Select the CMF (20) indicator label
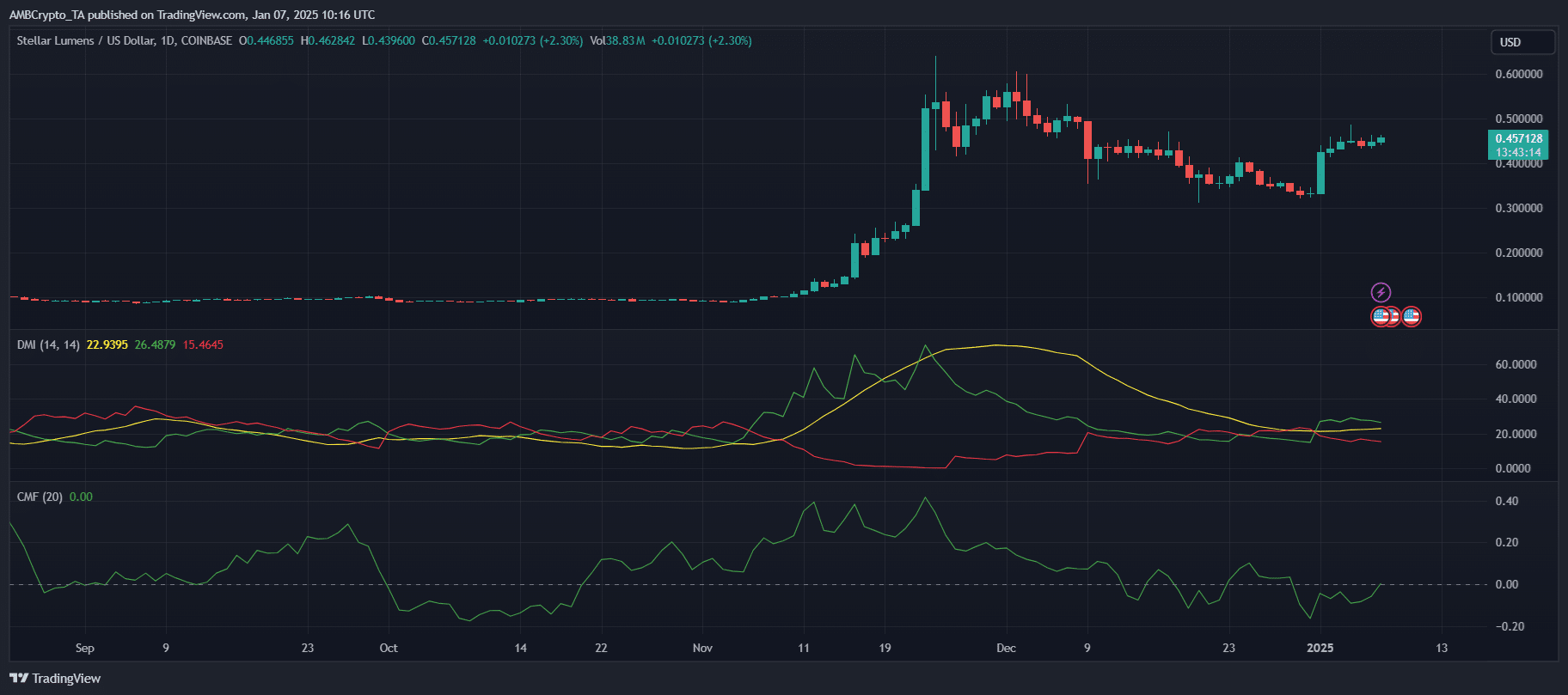Image resolution: width=1568 pixels, height=695 pixels. [40, 497]
